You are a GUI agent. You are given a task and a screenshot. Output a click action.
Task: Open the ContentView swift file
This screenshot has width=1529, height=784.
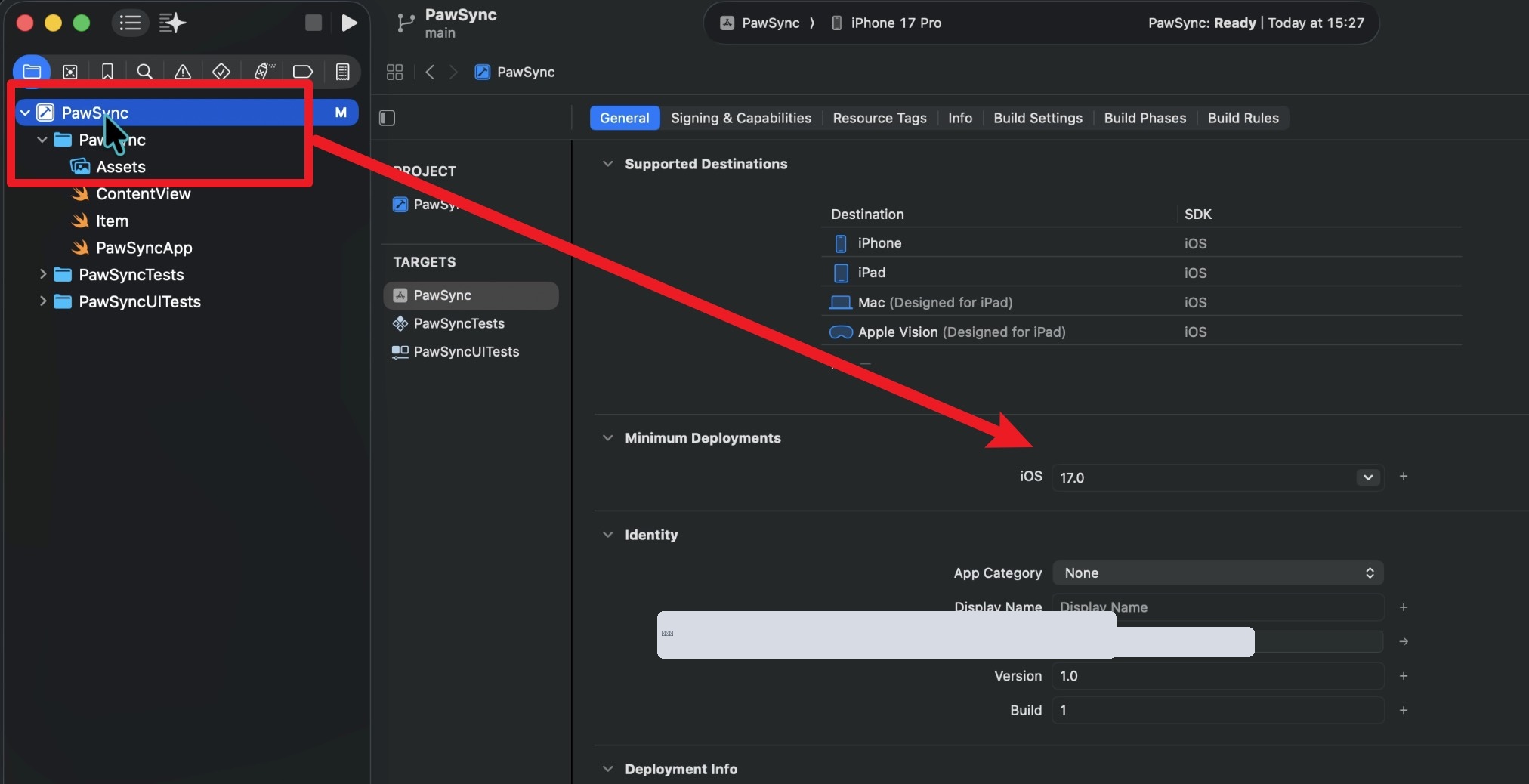[143, 194]
